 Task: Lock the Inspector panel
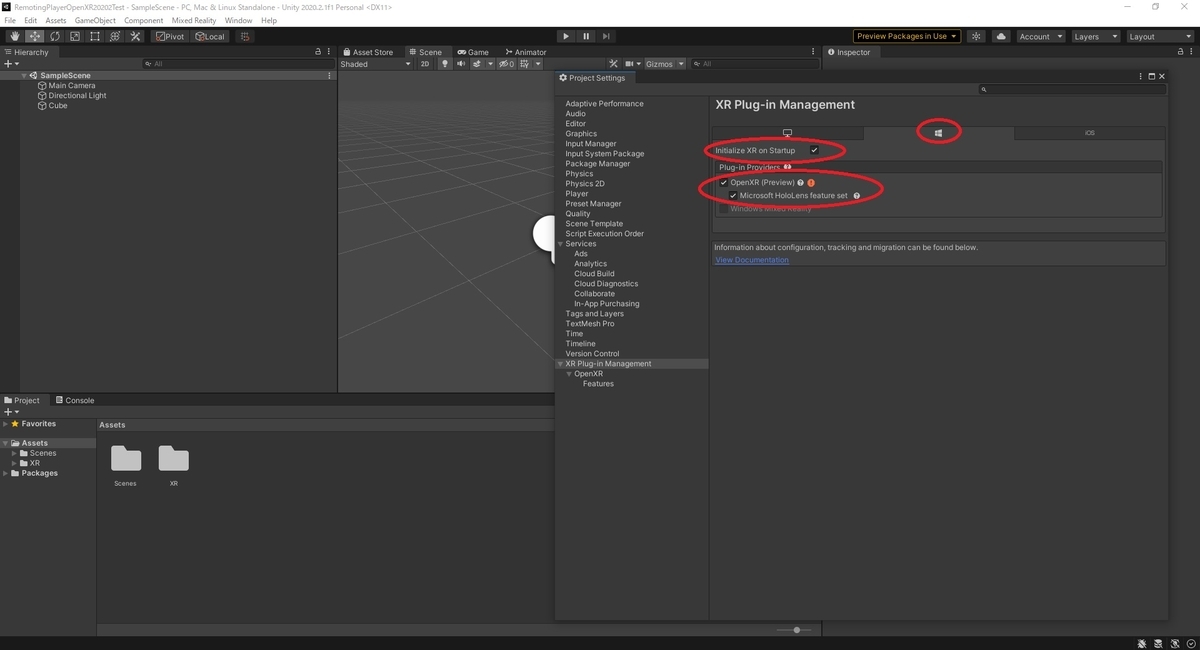click(1181, 52)
